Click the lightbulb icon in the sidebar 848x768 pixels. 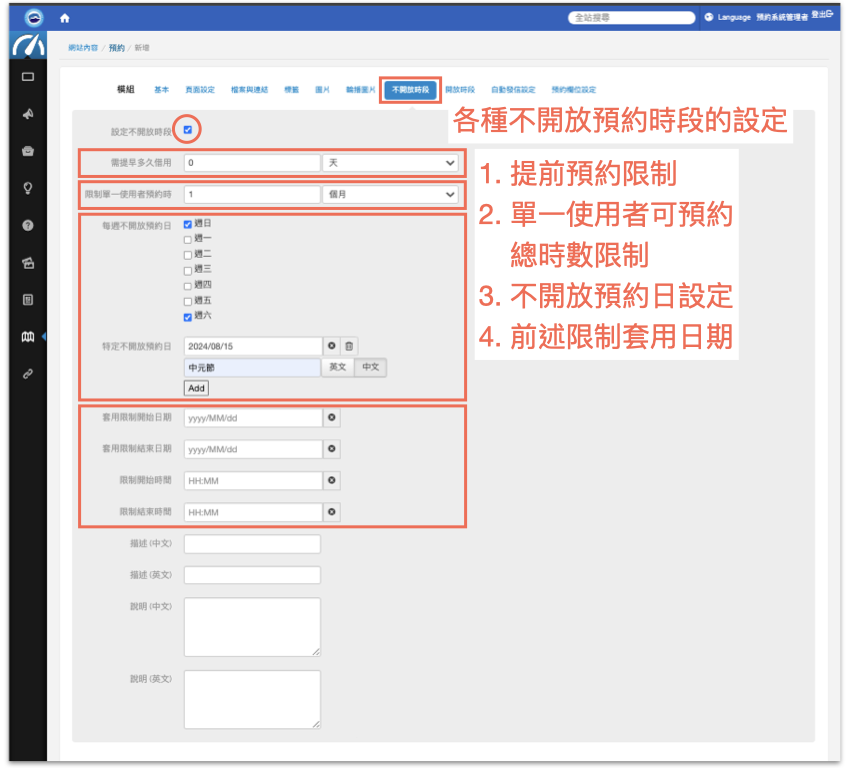(x=27, y=187)
